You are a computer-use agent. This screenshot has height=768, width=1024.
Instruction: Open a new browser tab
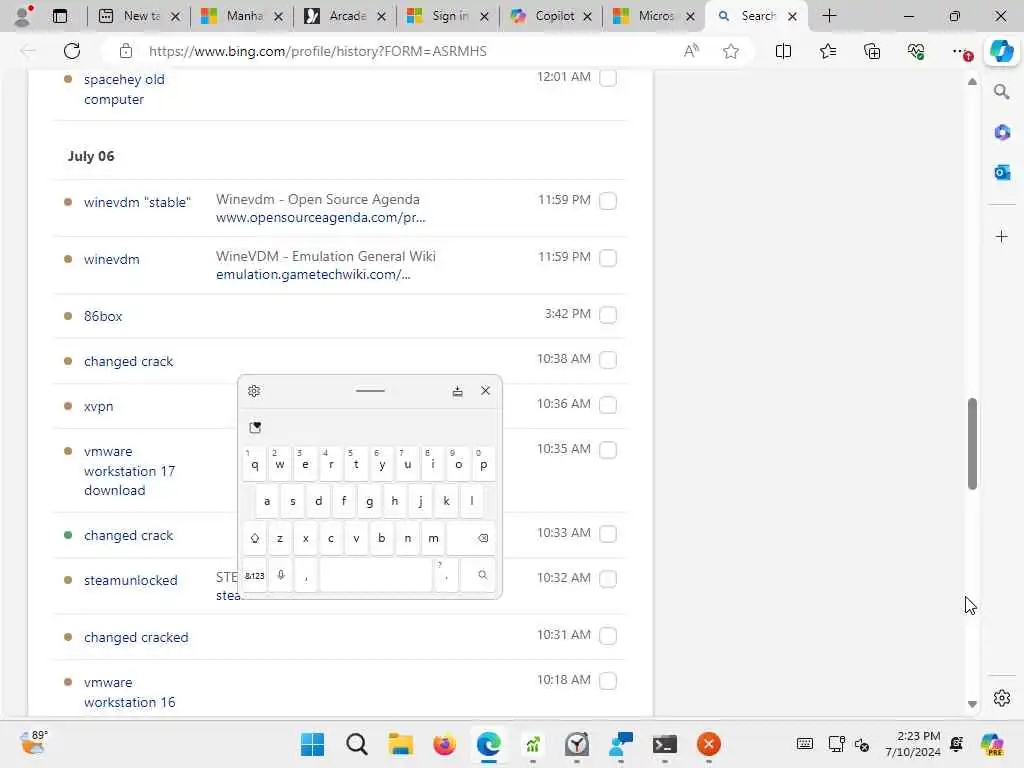pos(829,16)
